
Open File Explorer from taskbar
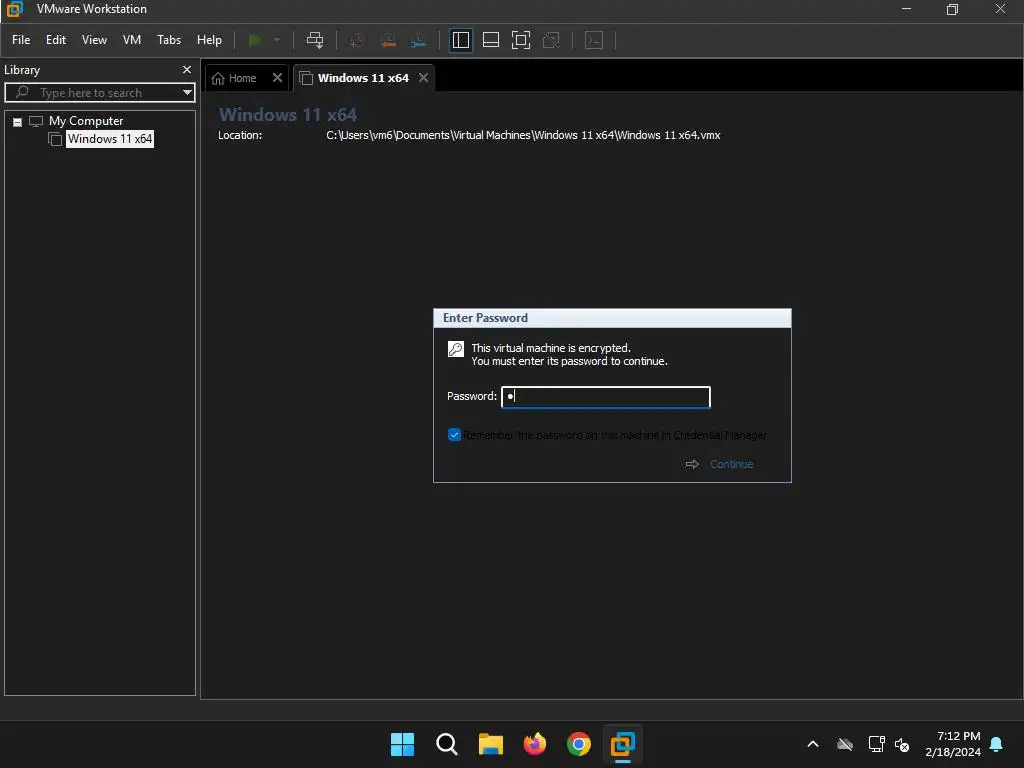[x=490, y=744]
